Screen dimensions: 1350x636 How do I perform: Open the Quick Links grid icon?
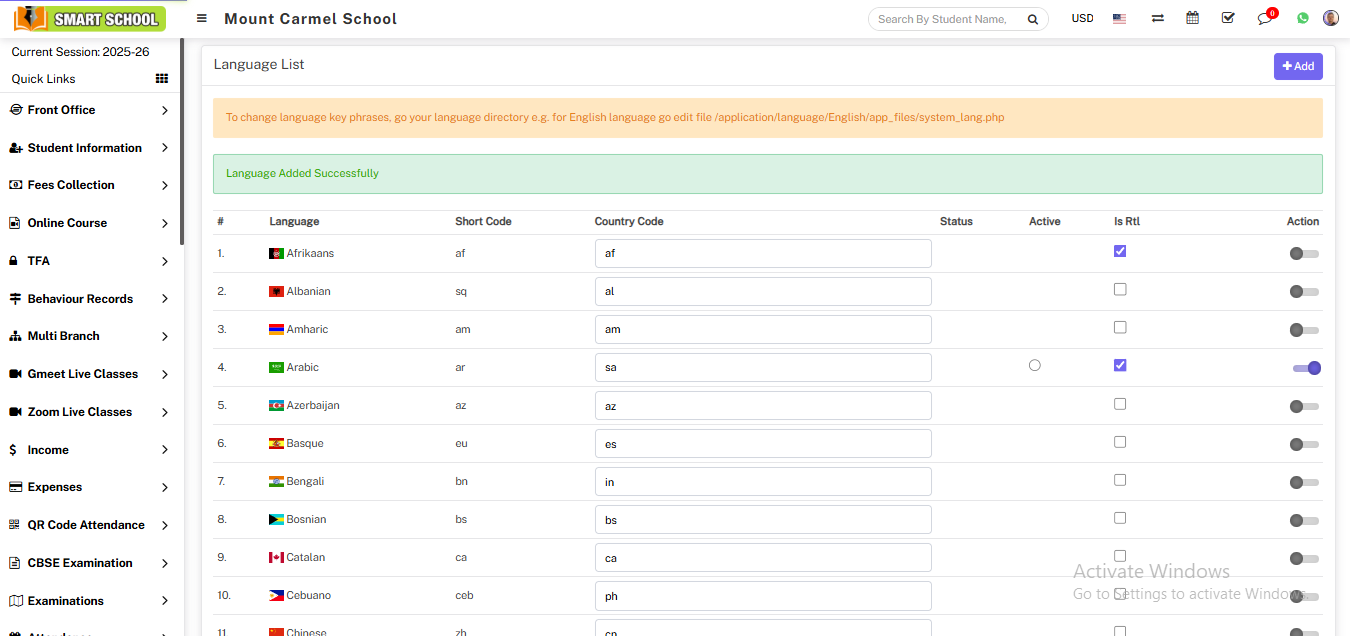[x=162, y=79]
